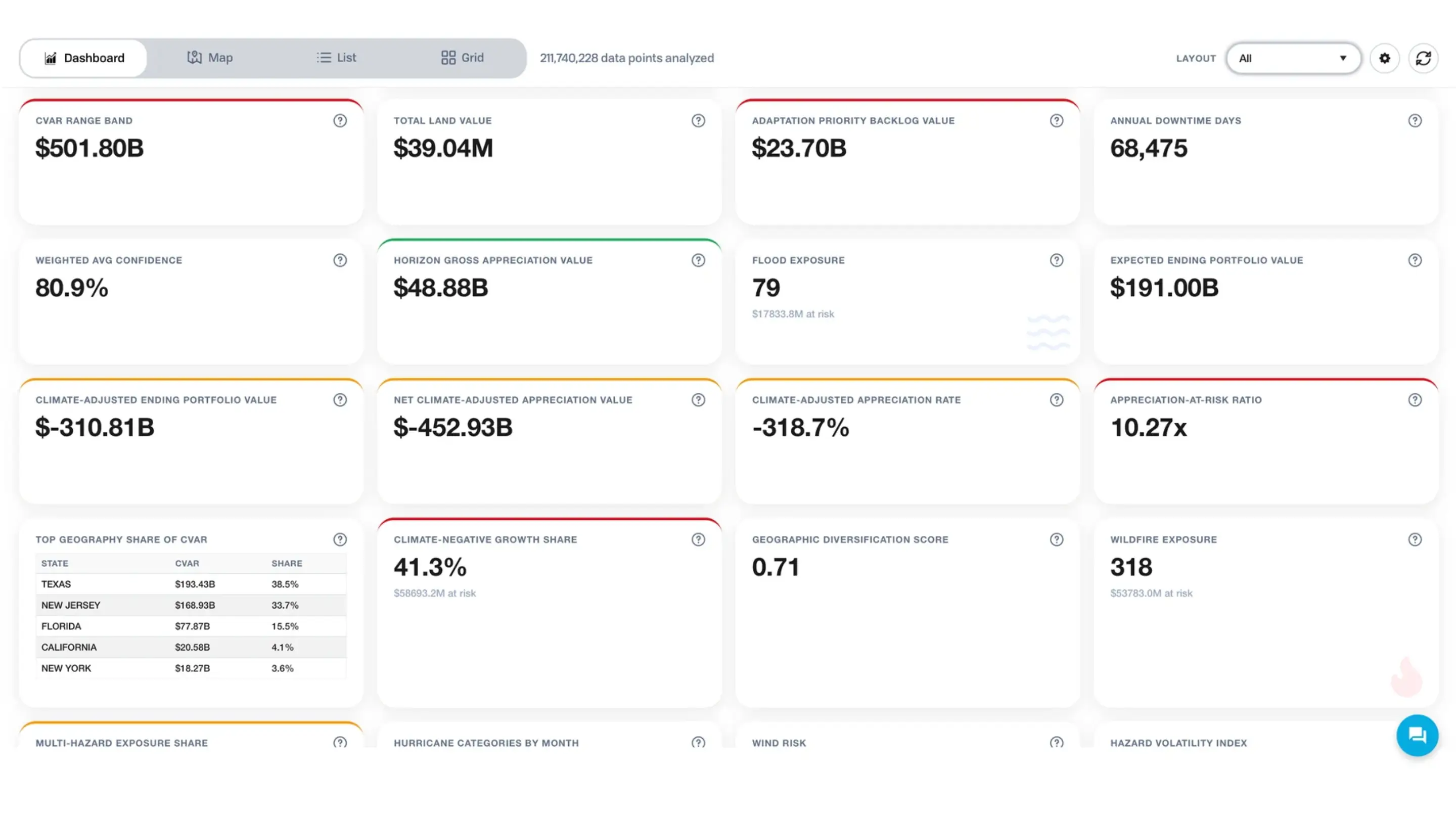Screen dimensions: 1456x819
Task: Click the $53783.0M at risk wildfire text
Action: [x=1151, y=593]
